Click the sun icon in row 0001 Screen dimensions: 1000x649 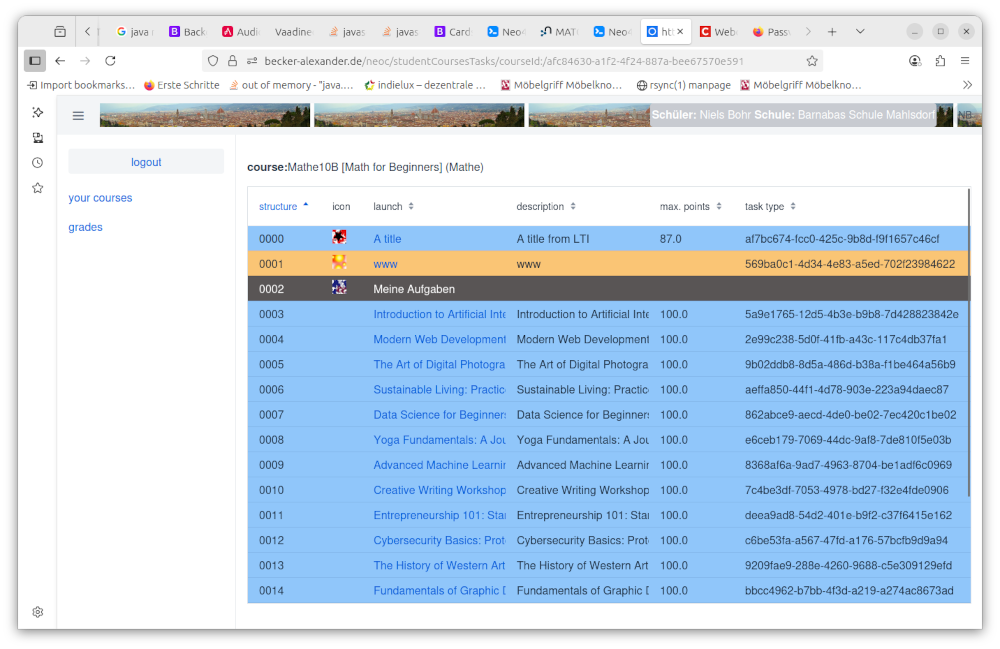339,263
